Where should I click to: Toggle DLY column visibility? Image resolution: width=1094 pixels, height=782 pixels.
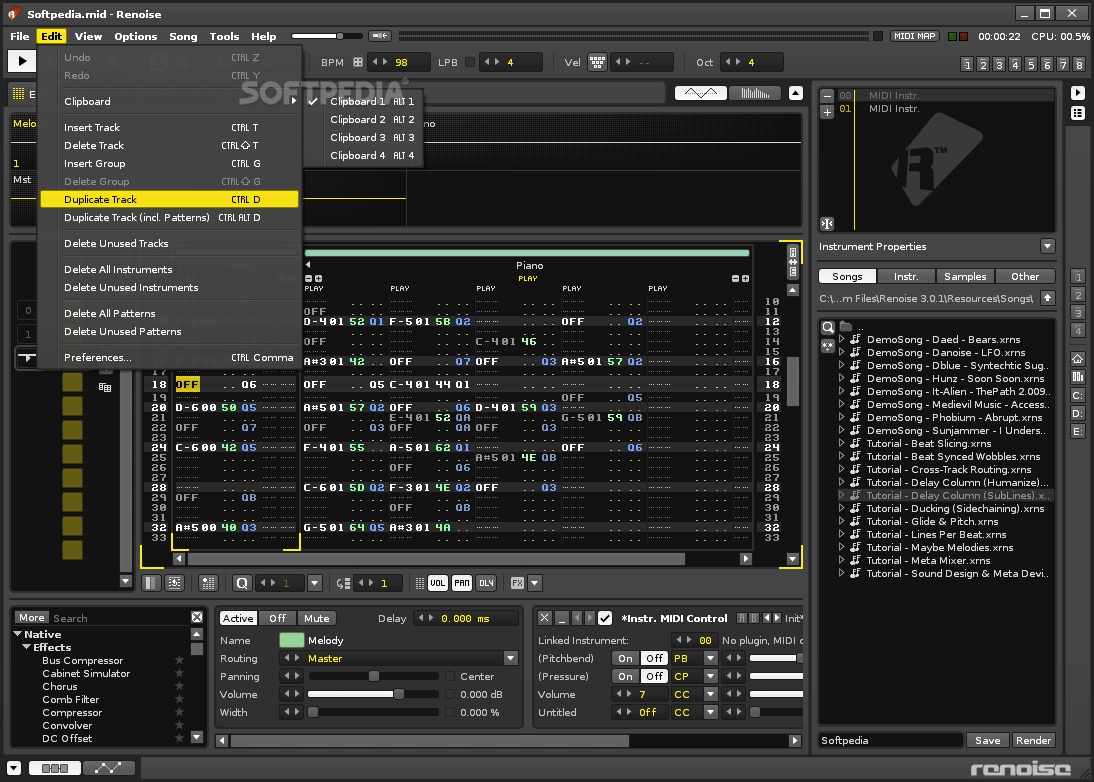[486, 583]
